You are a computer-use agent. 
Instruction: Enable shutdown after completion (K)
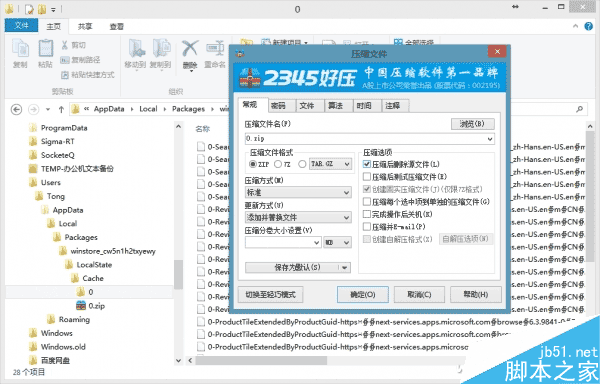[x=367, y=214]
